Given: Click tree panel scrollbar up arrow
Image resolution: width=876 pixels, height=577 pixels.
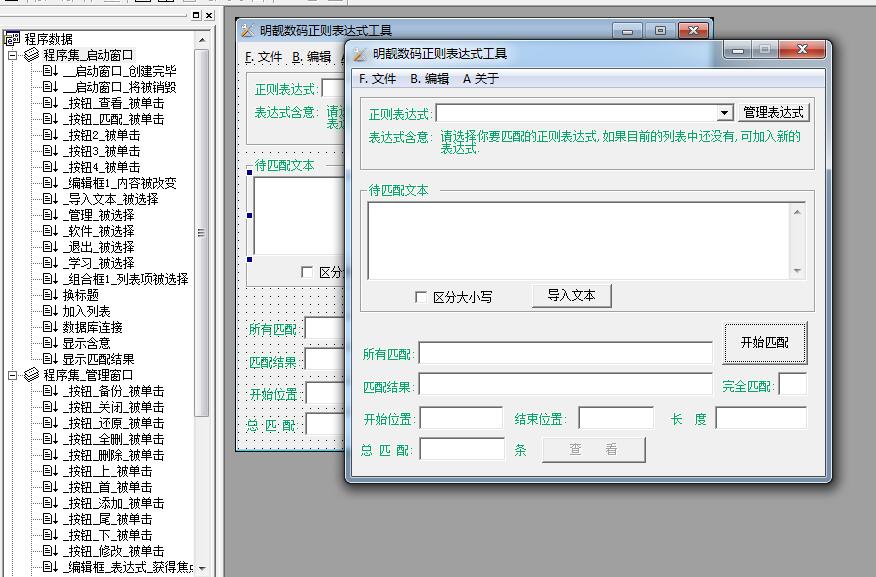Looking at the screenshot, I should click(202, 40).
